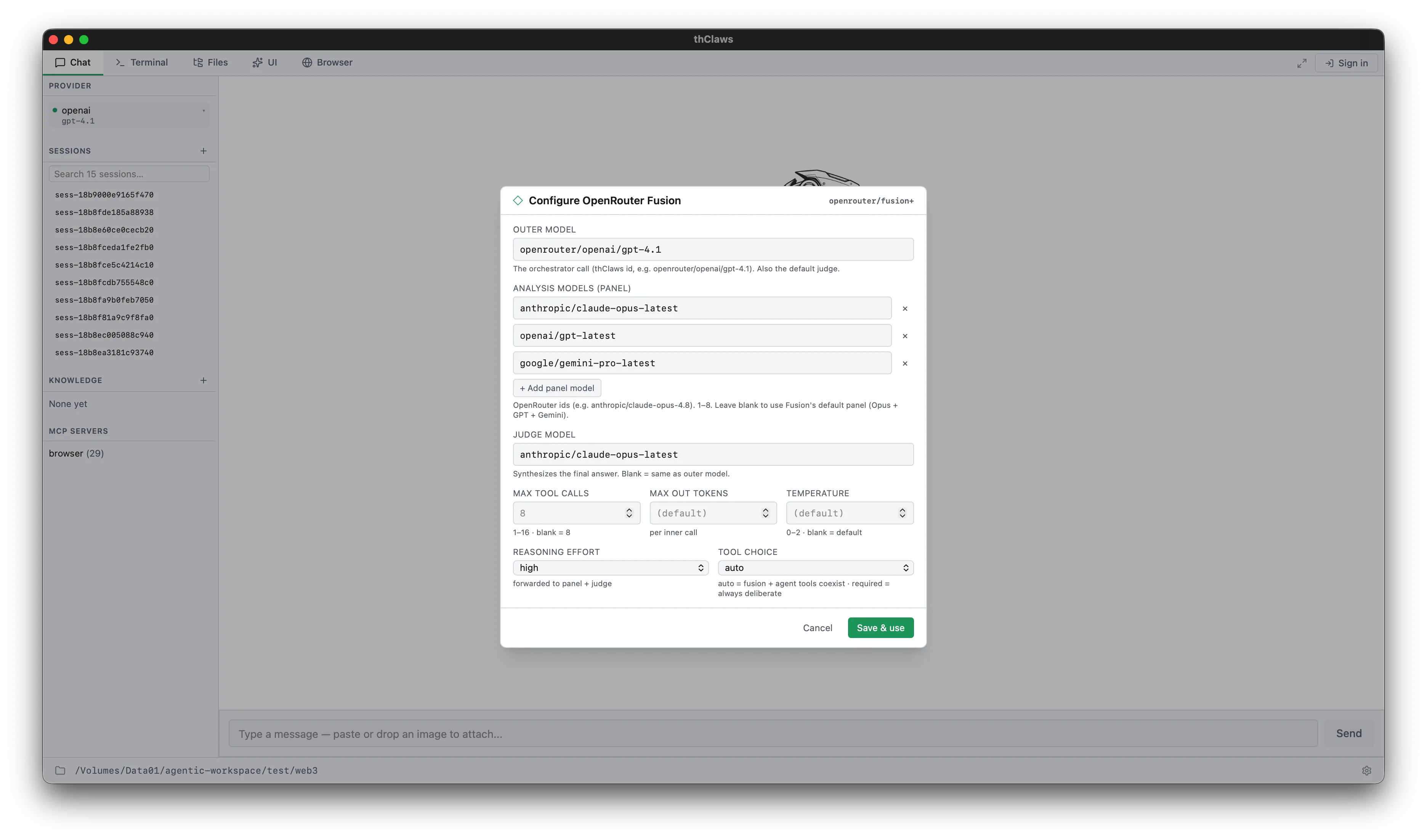Open the Browser tab
1427x840 pixels.
pos(327,62)
